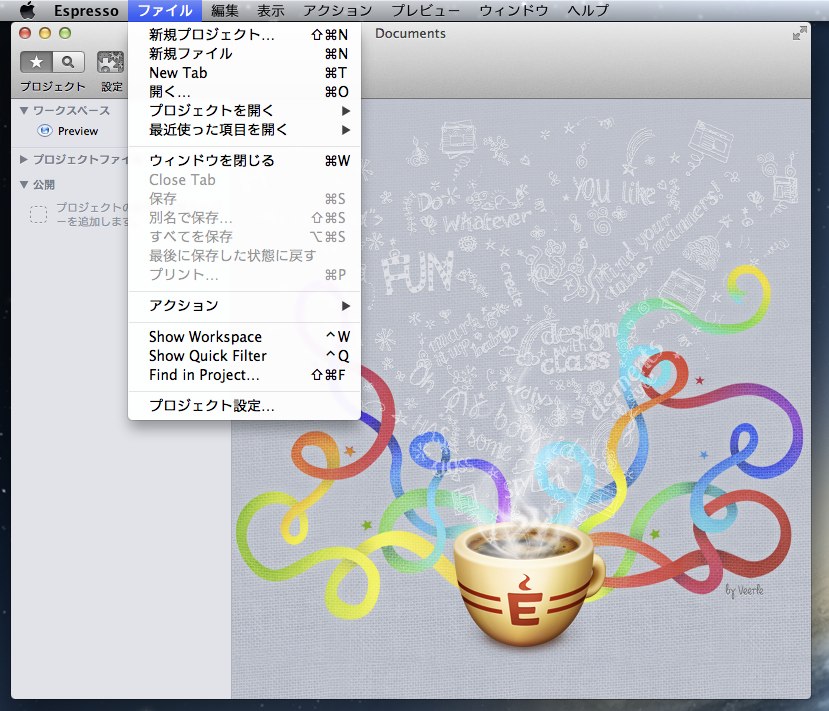Open the ヘルプ menu
This screenshot has width=829, height=711.
coord(588,11)
